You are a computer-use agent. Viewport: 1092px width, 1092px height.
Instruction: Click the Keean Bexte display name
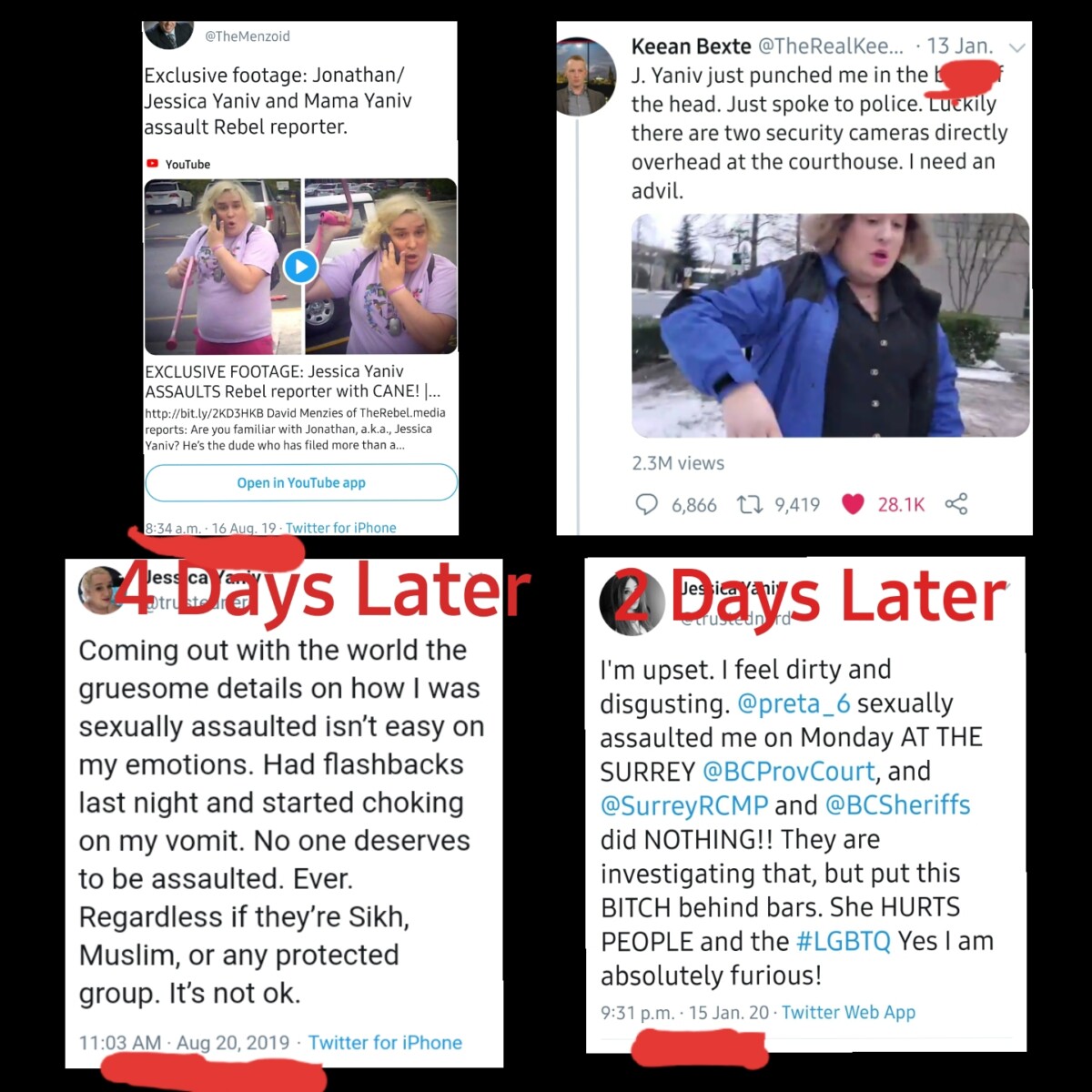[x=692, y=45]
